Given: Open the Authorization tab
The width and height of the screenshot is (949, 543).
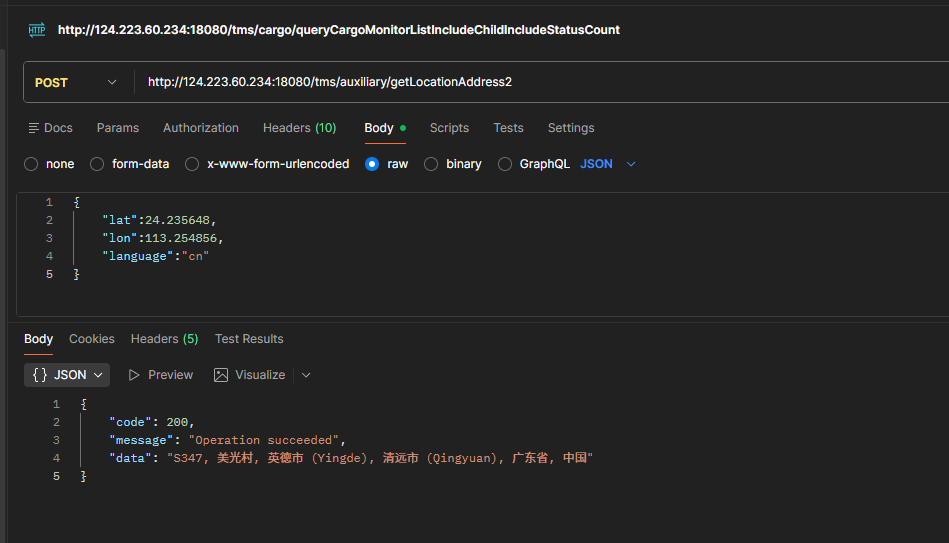Looking at the screenshot, I should (x=201, y=128).
